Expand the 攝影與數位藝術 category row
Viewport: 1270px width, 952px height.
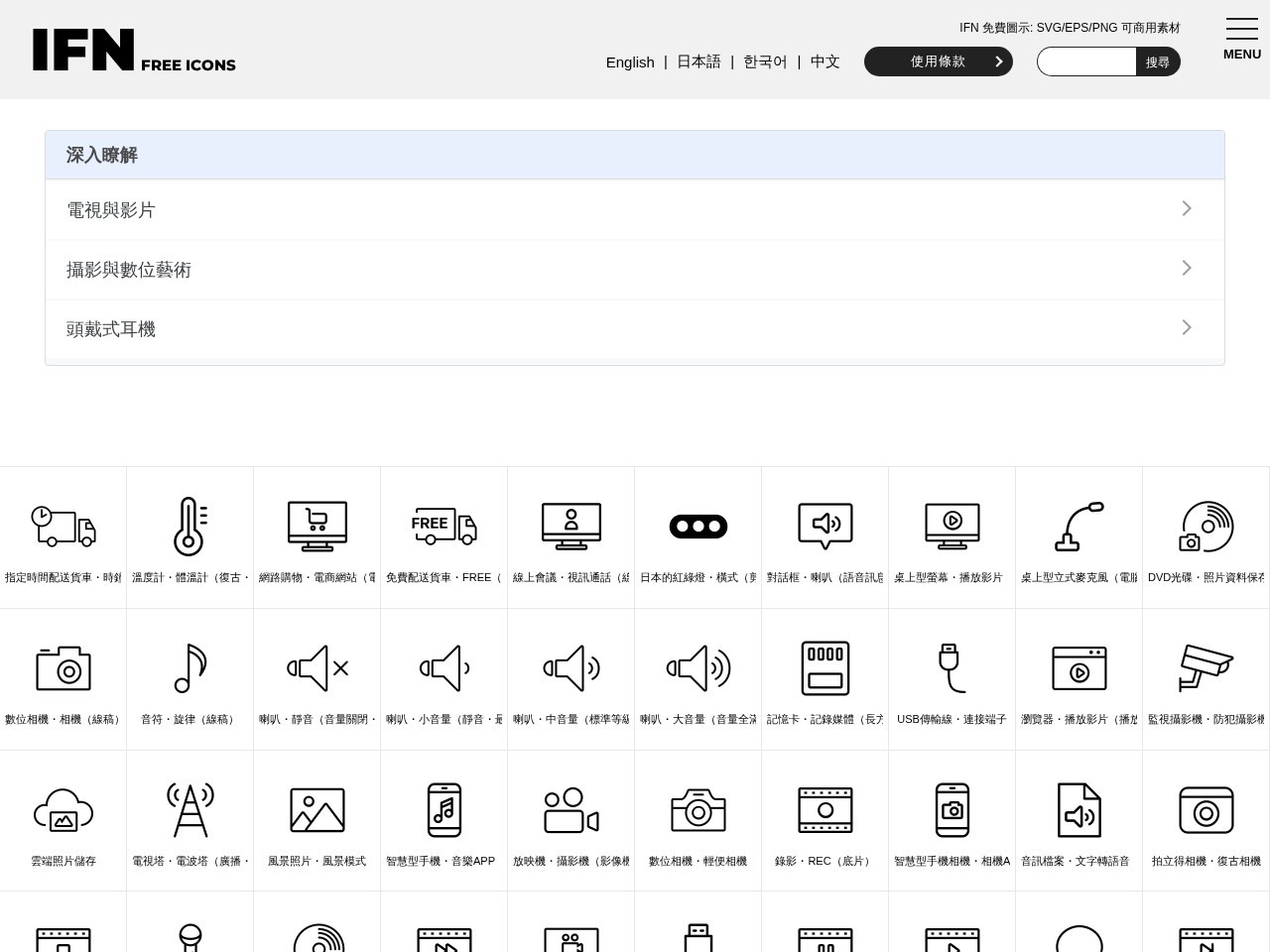(635, 269)
